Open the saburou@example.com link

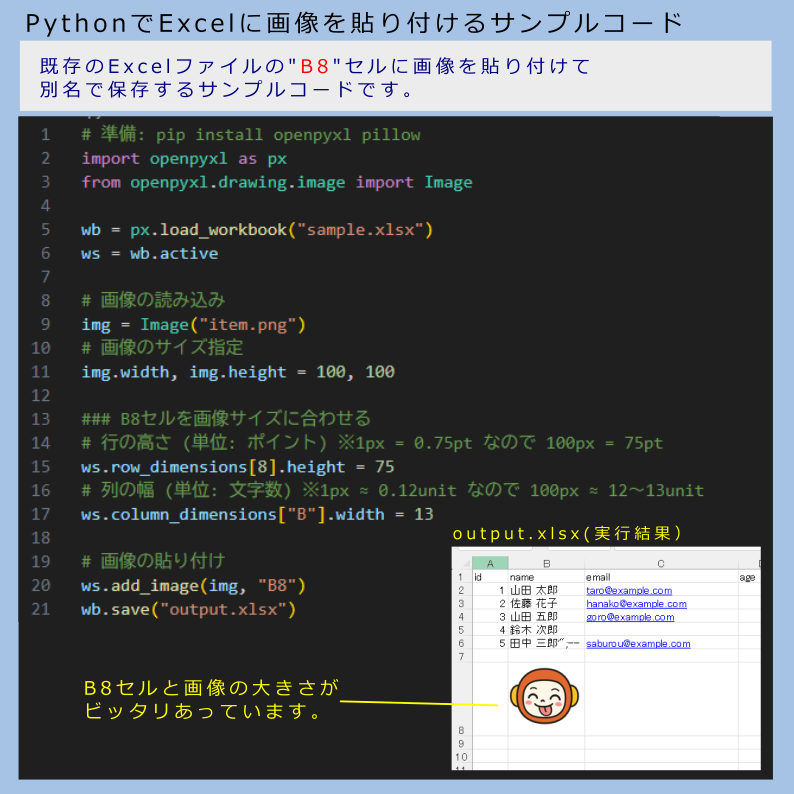[638, 644]
